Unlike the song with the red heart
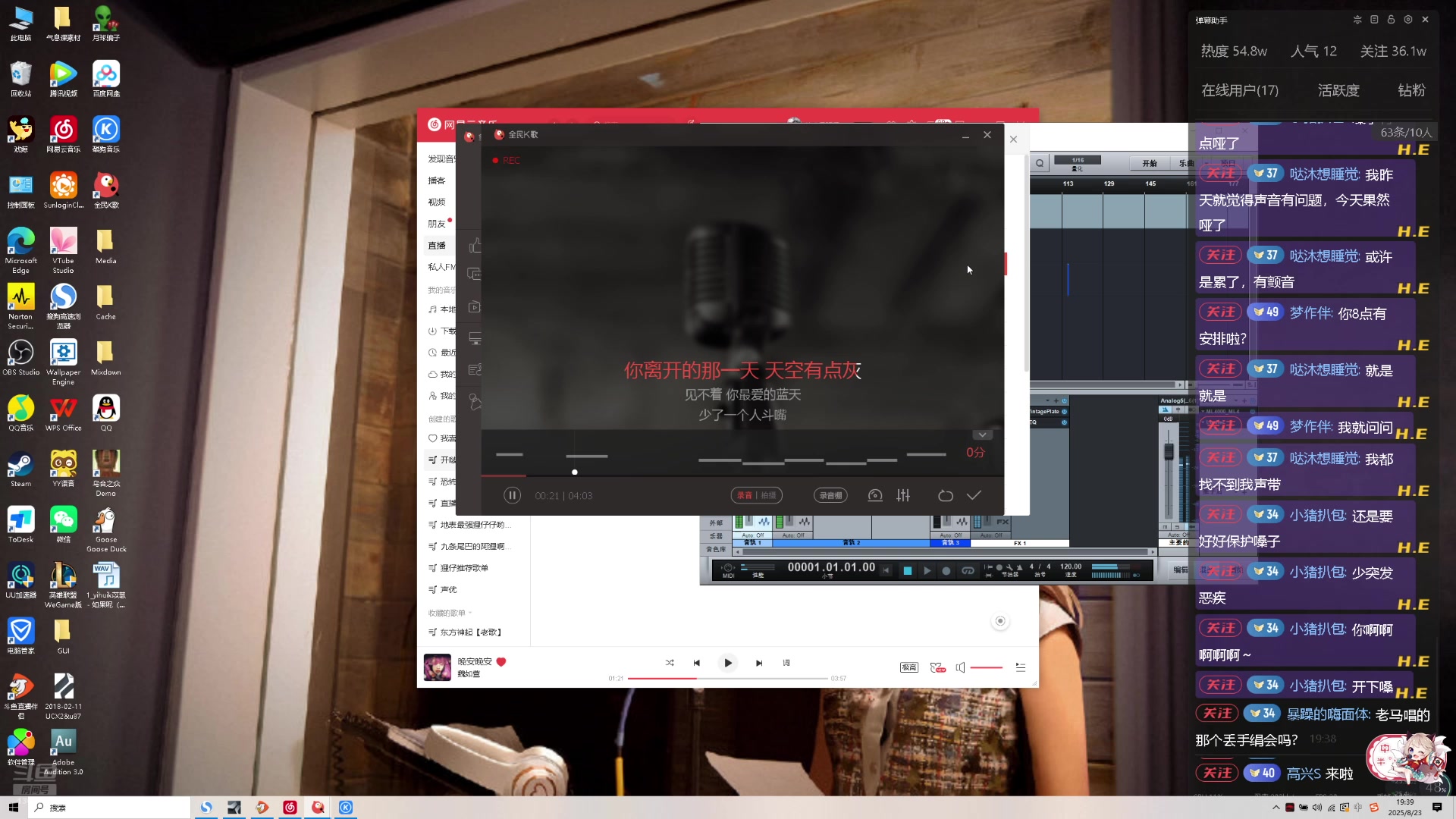This screenshot has width=1456, height=819. pos(501,661)
